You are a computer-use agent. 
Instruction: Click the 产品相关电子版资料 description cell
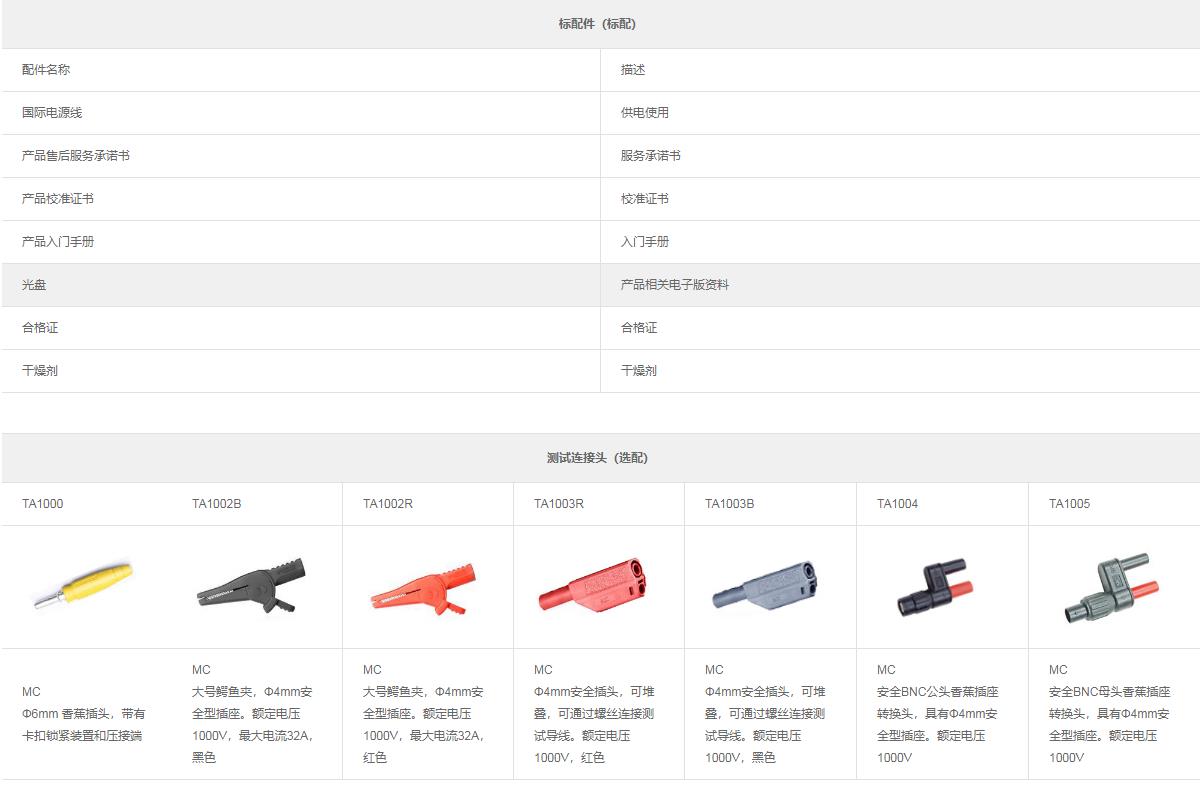click(674, 285)
